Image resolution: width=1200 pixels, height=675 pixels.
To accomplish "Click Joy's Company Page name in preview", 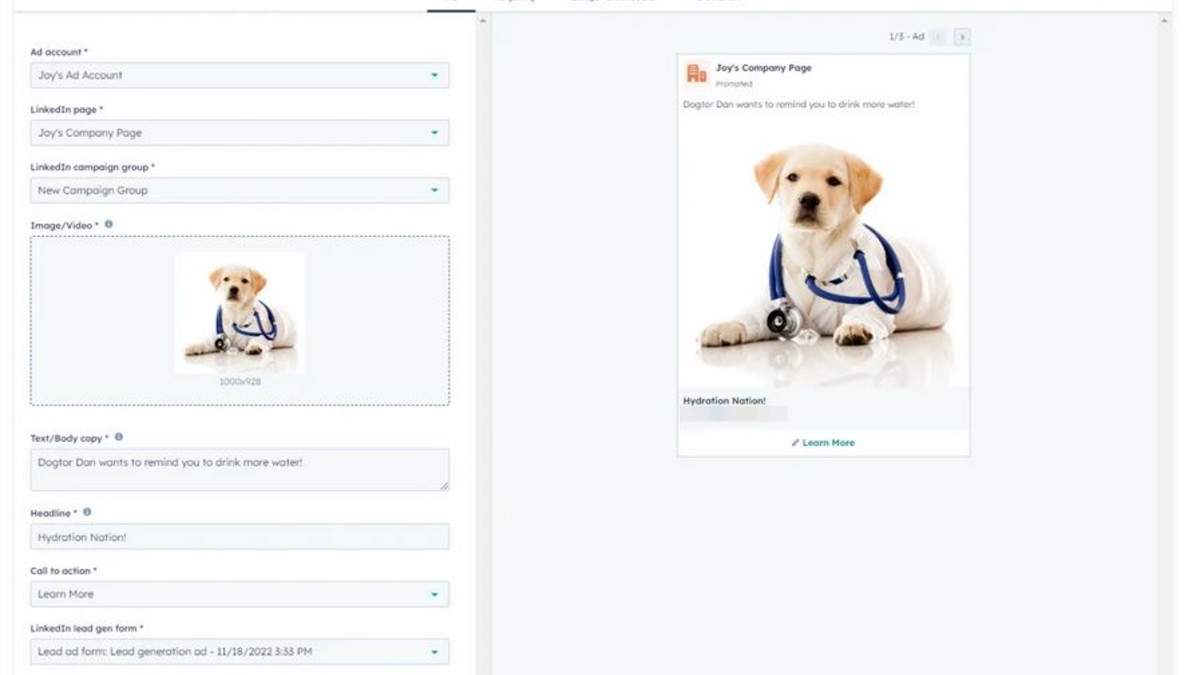I will pyautogui.click(x=763, y=68).
